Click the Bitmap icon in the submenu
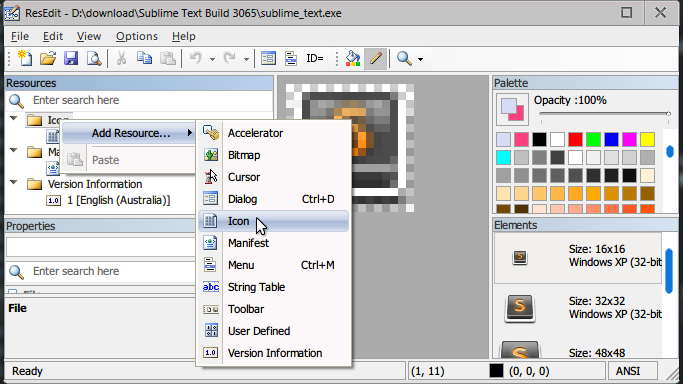This screenshot has height=384, width=683. tap(211, 155)
